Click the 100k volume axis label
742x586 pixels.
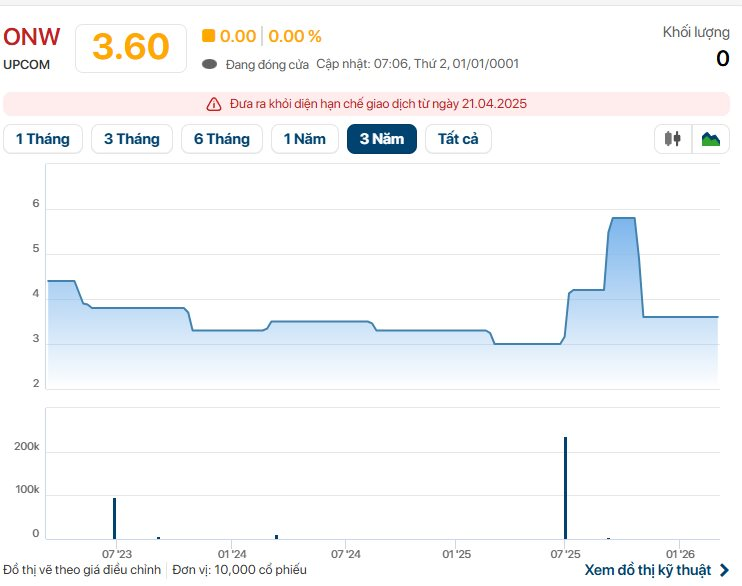point(27,489)
